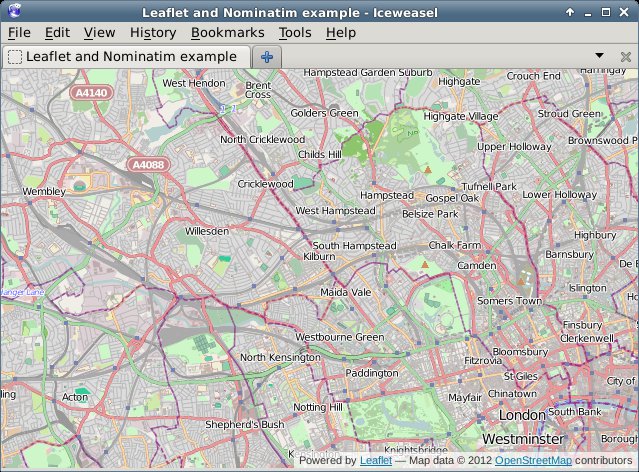Open the File menu
639x472 pixels.
pyautogui.click(x=19, y=33)
